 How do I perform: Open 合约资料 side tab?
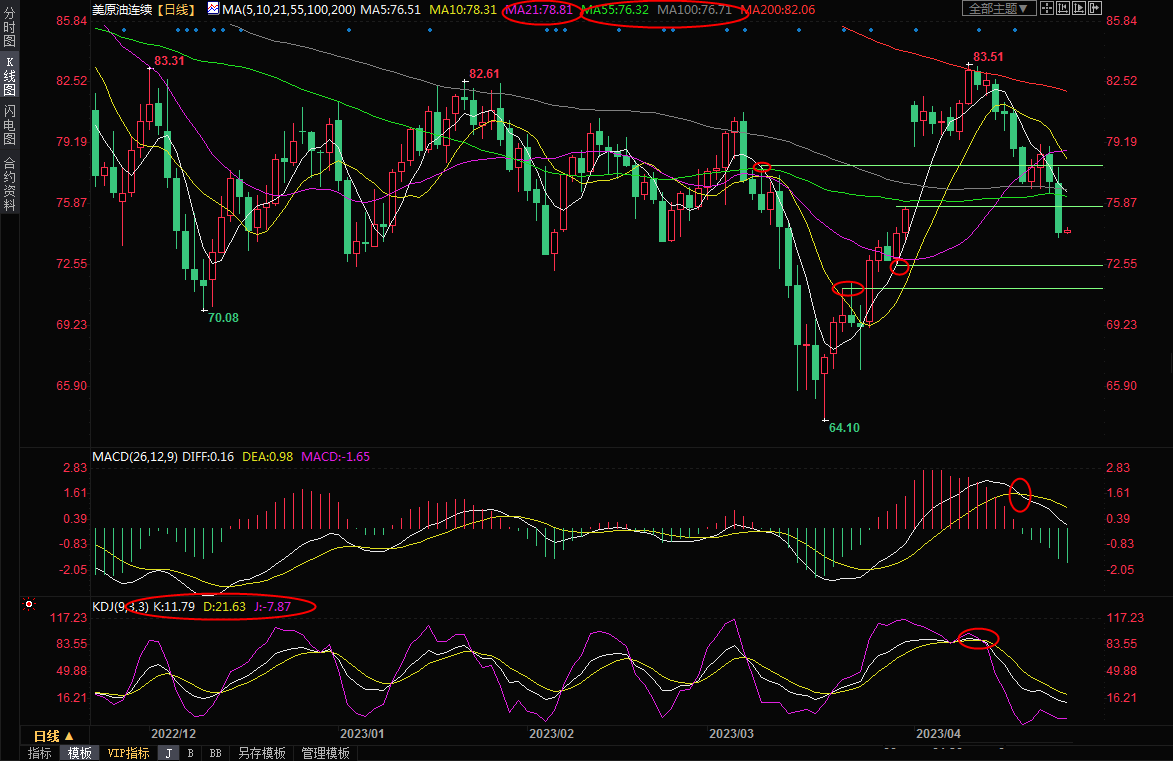pos(10,184)
